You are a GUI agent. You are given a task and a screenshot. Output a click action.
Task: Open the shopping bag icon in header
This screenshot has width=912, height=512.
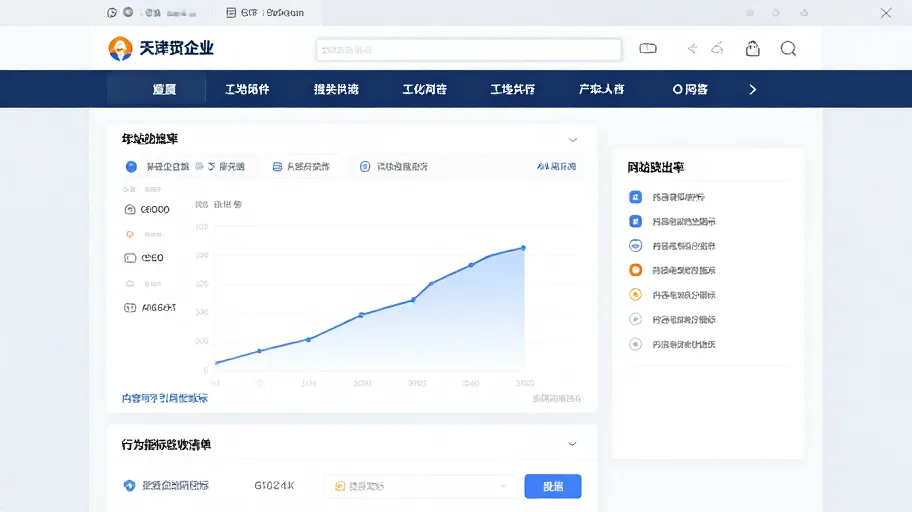[x=753, y=49]
